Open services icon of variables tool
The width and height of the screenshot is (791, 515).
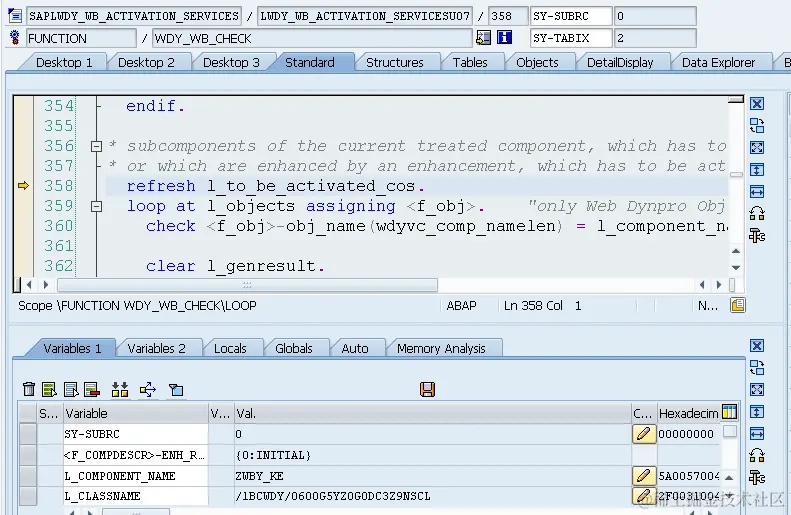tap(757, 455)
